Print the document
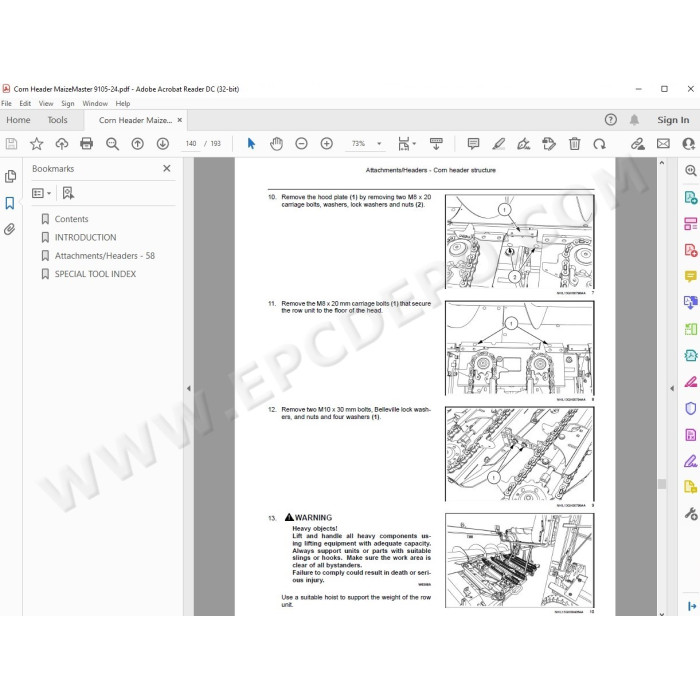 87,144
